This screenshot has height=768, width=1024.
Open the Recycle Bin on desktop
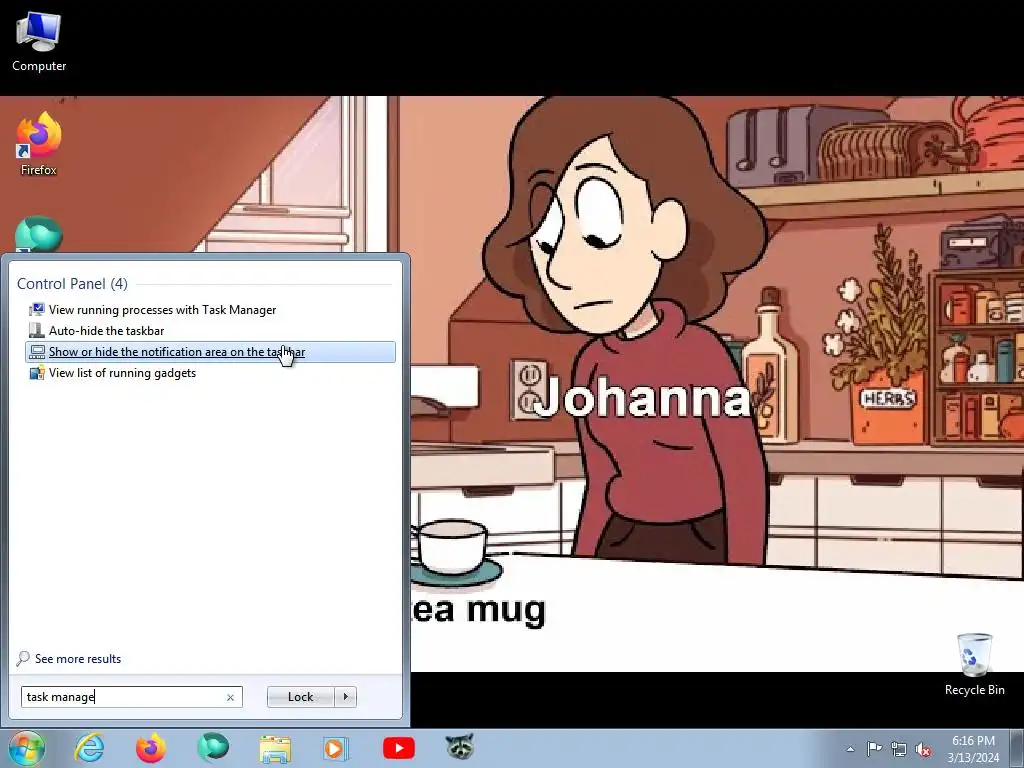974,664
